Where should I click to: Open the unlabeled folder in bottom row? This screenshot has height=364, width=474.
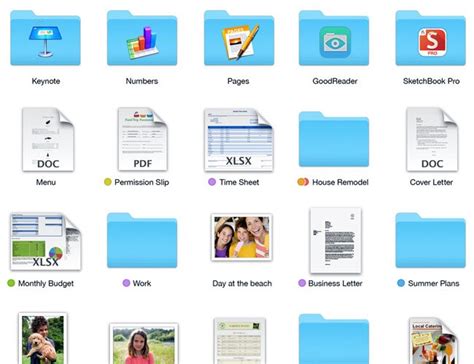334,339
